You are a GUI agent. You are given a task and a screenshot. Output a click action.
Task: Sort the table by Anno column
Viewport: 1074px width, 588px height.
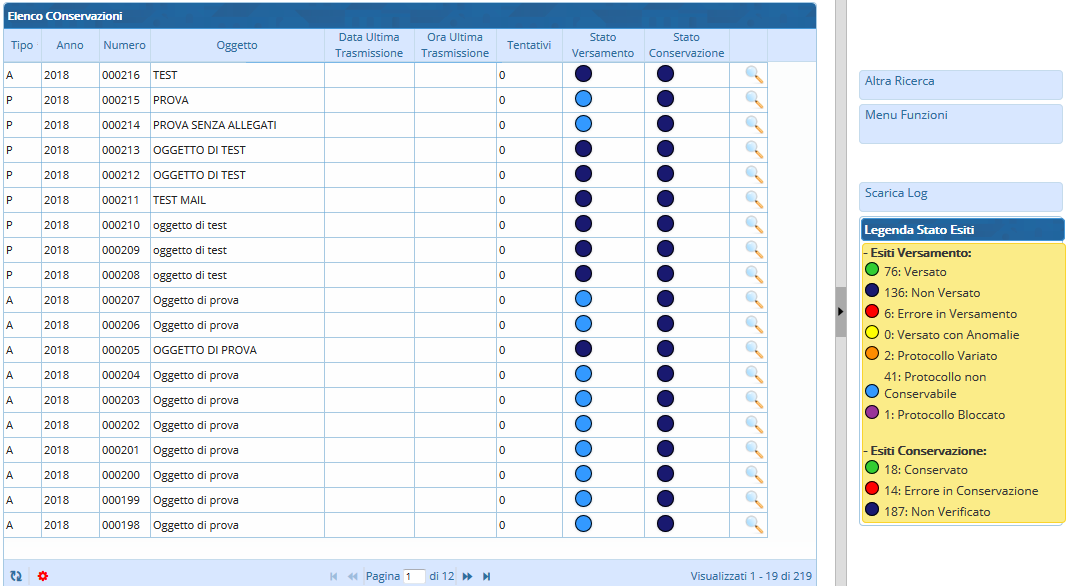click(70, 45)
